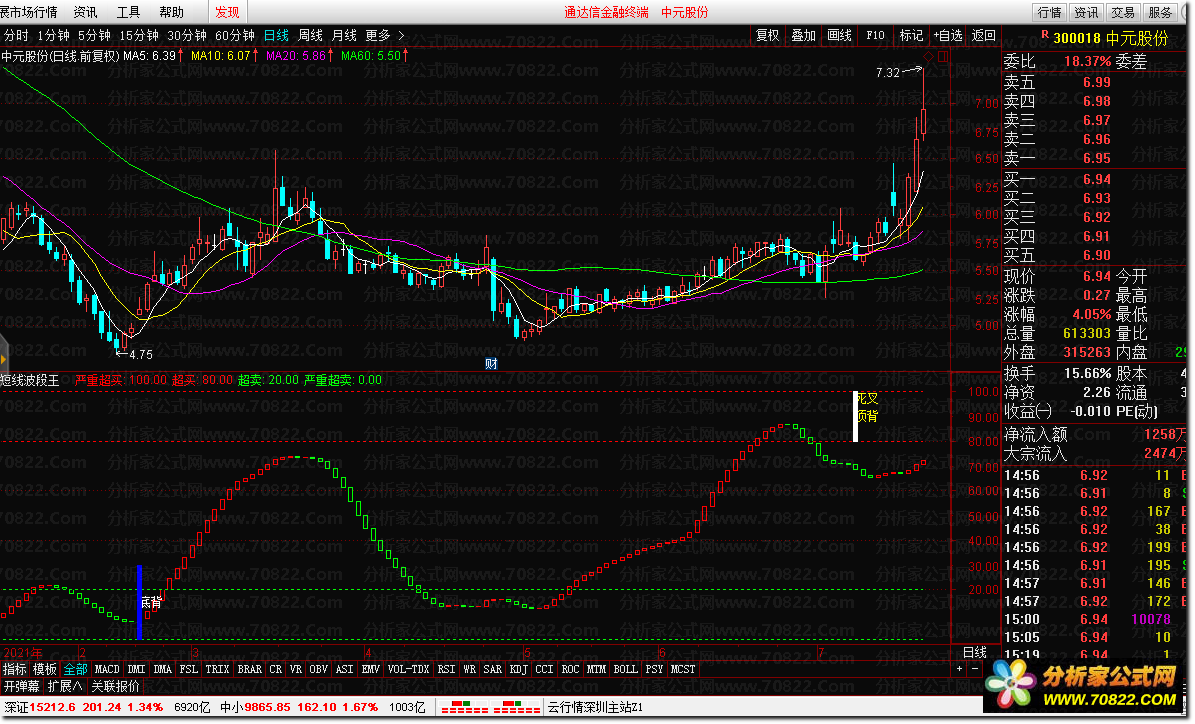Click the 复权 adjustment button
1195x724 pixels.
(x=767, y=35)
